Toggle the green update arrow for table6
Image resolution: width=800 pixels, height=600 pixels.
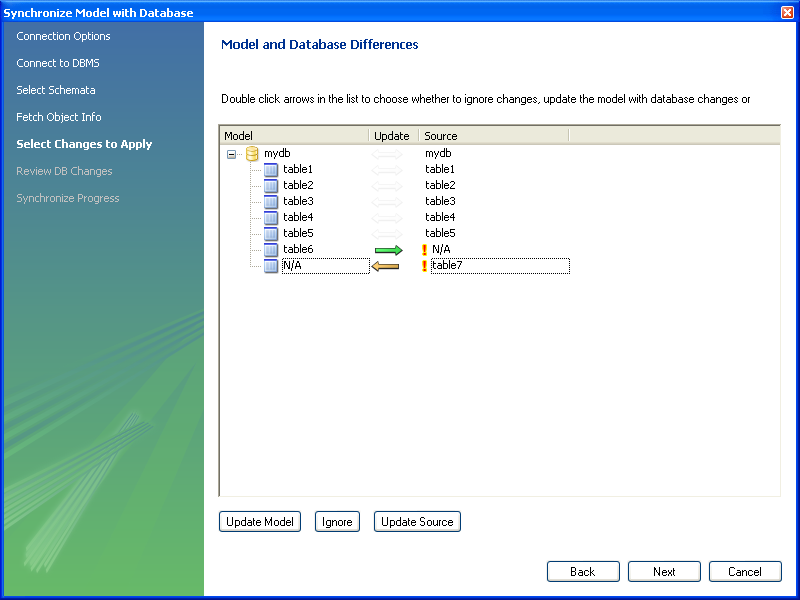389,249
